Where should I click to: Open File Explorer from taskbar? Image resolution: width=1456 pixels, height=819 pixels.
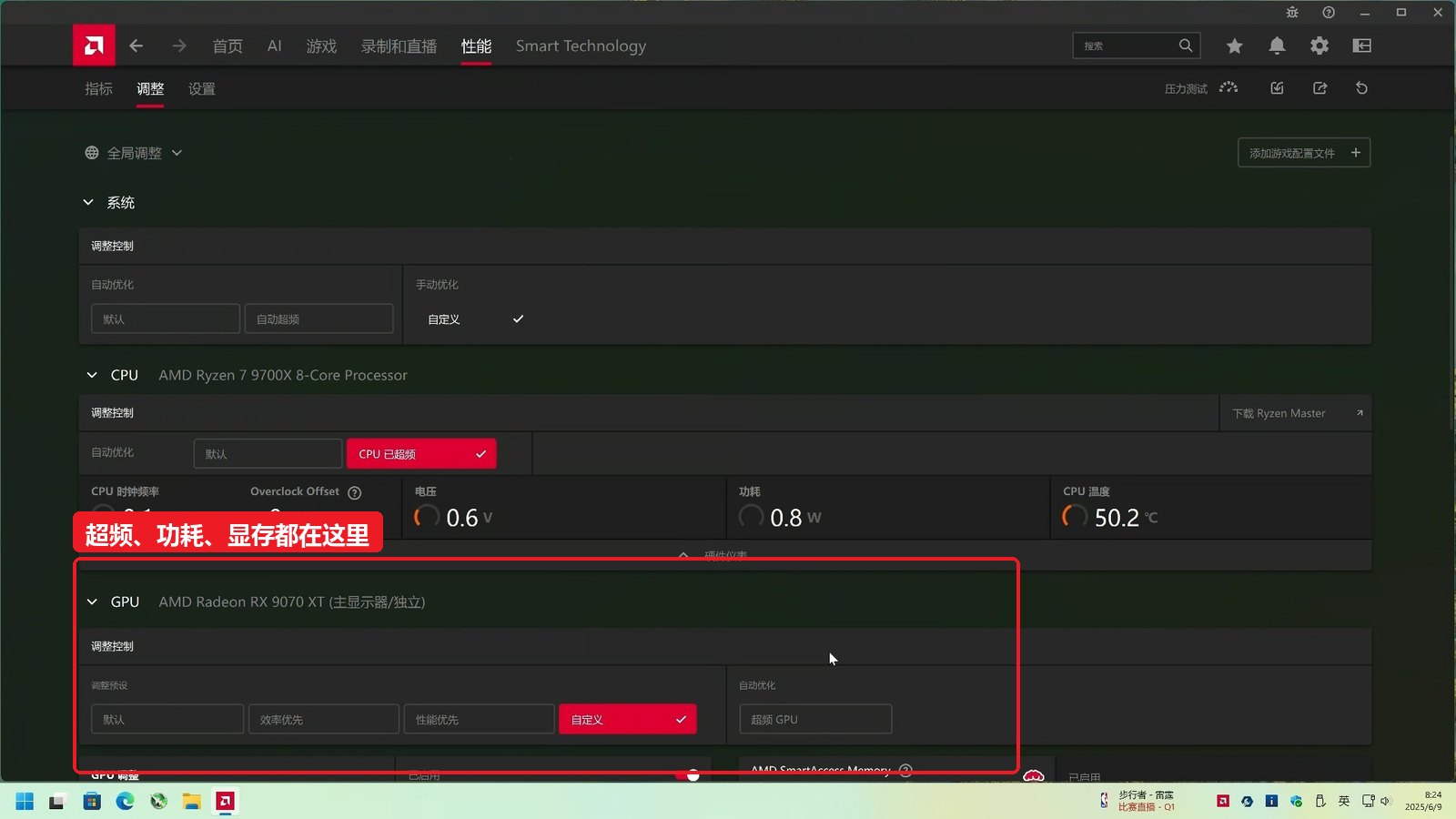[x=191, y=801]
